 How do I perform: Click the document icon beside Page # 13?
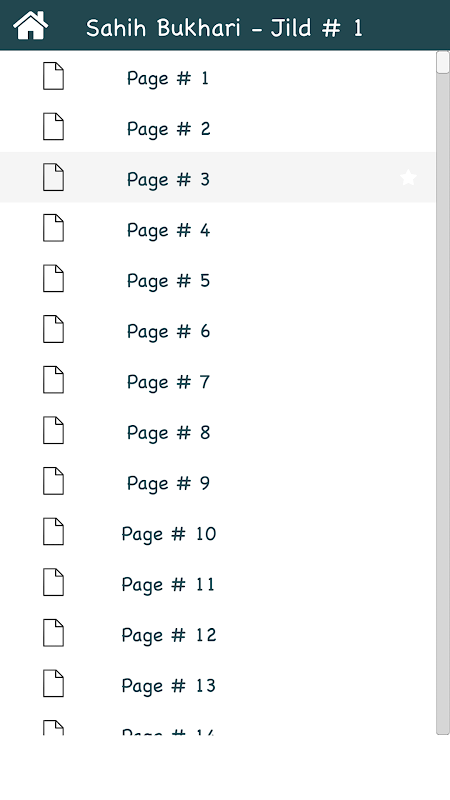click(x=53, y=684)
